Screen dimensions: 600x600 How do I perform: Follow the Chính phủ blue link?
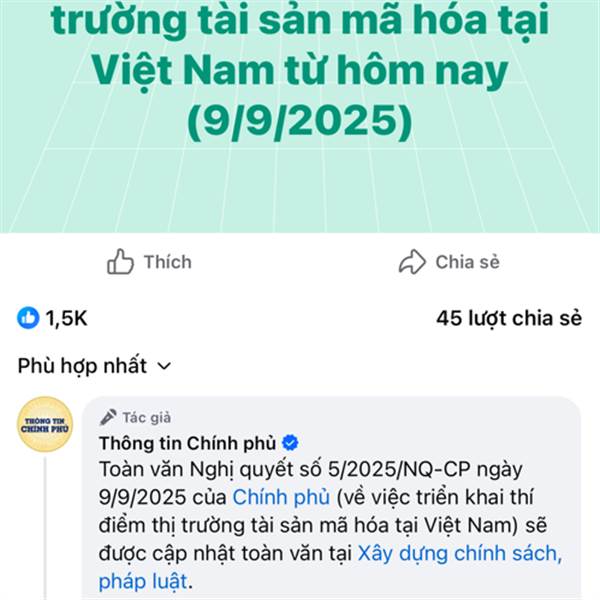(x=281, y=497)
